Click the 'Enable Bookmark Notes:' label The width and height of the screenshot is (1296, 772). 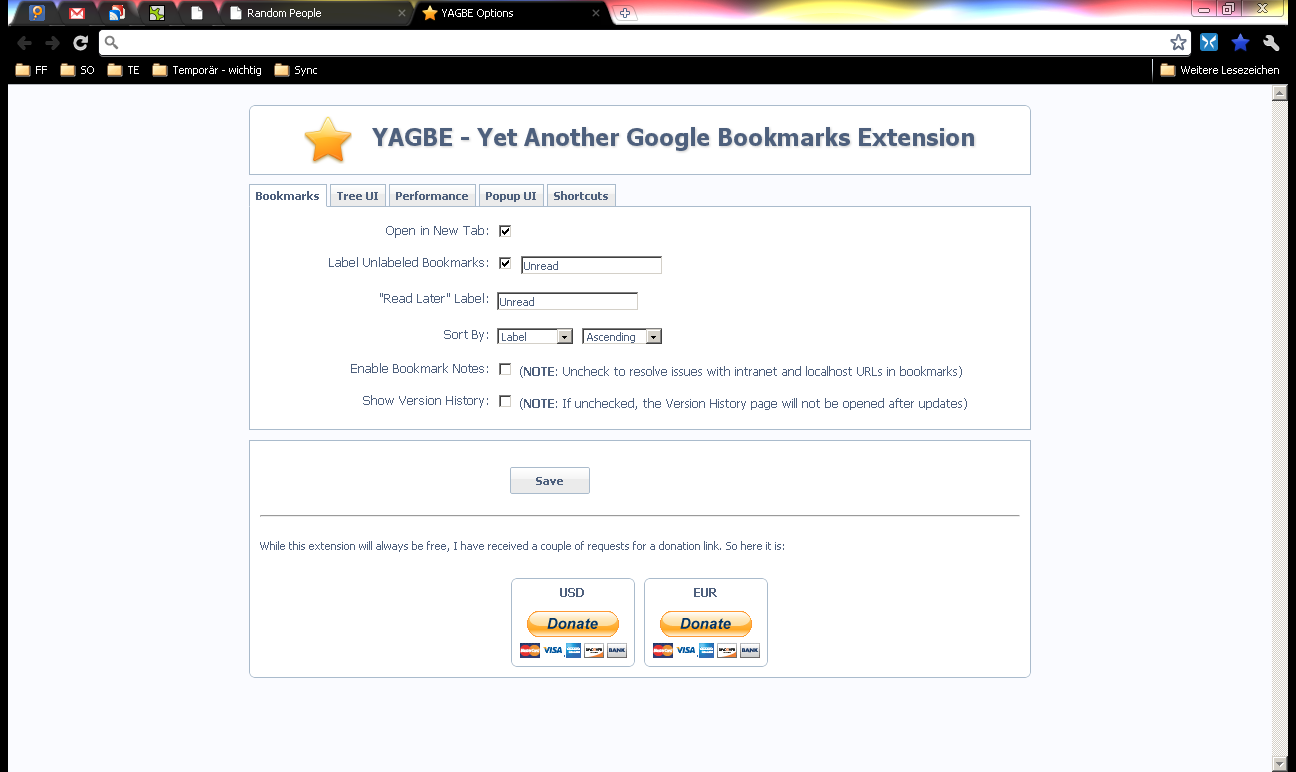point(419,369)
